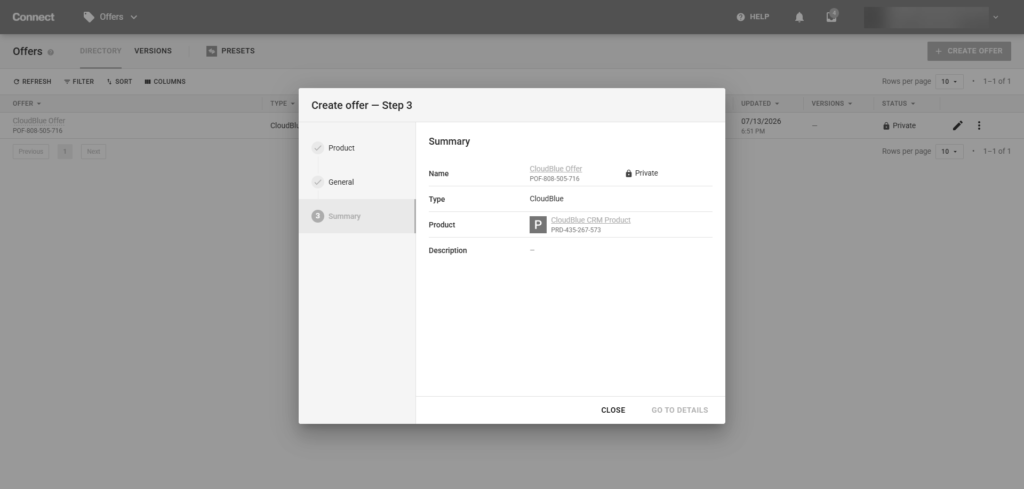Click CloudBlue Offer name in table

pos(39,121)
